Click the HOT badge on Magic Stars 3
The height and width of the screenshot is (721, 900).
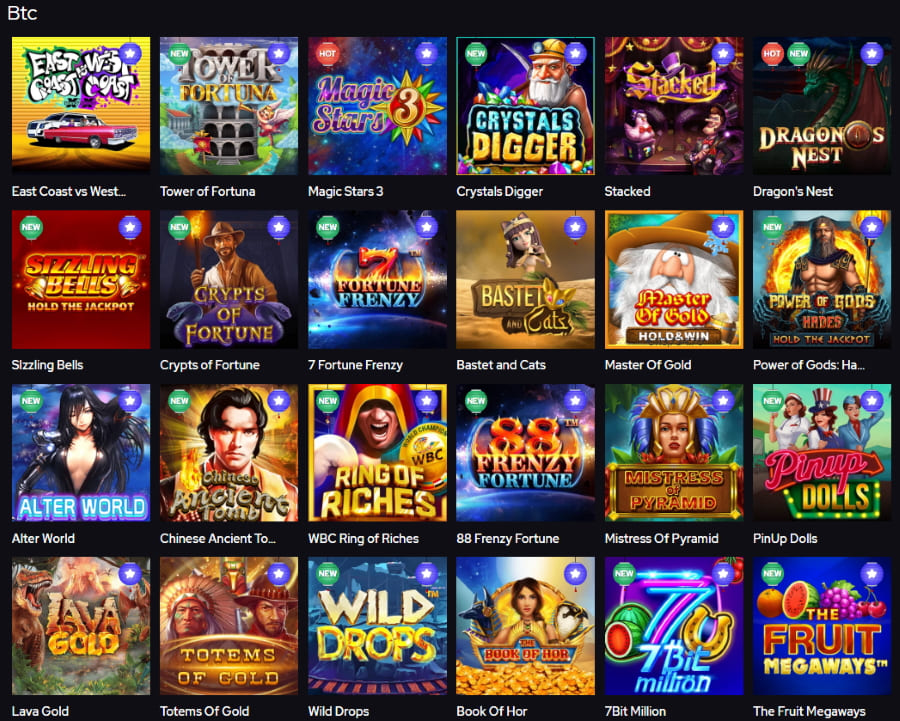pos(327,54)
